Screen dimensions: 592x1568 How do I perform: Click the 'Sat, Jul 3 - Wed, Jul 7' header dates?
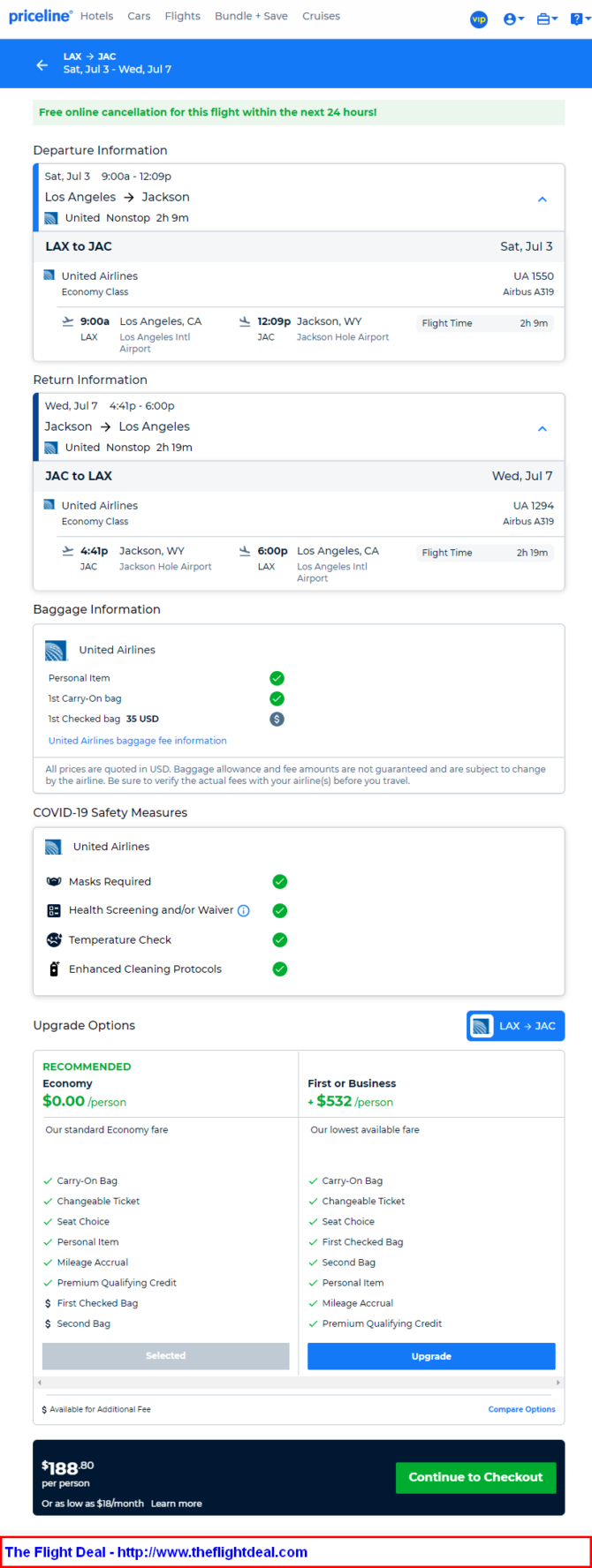118,69
